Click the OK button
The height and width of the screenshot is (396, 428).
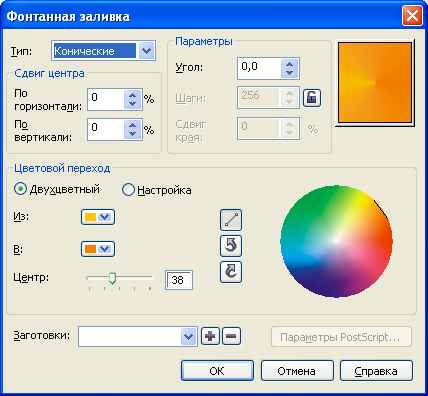click(x=217, y=370)
